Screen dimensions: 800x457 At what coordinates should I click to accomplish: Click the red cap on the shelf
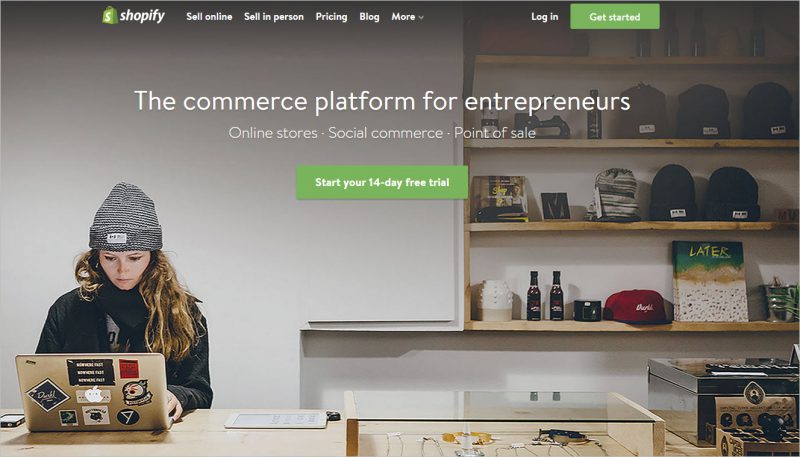(636, 307)
